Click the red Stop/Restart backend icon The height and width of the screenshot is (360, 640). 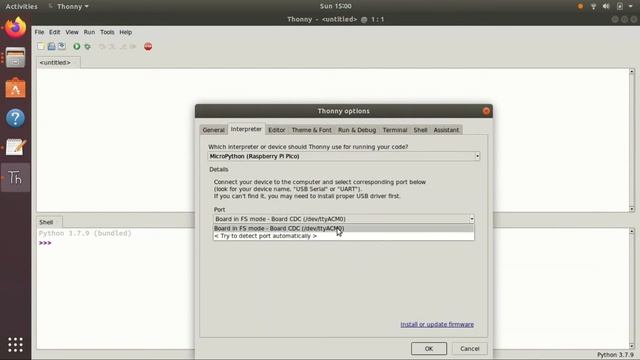tap(148, 47)
